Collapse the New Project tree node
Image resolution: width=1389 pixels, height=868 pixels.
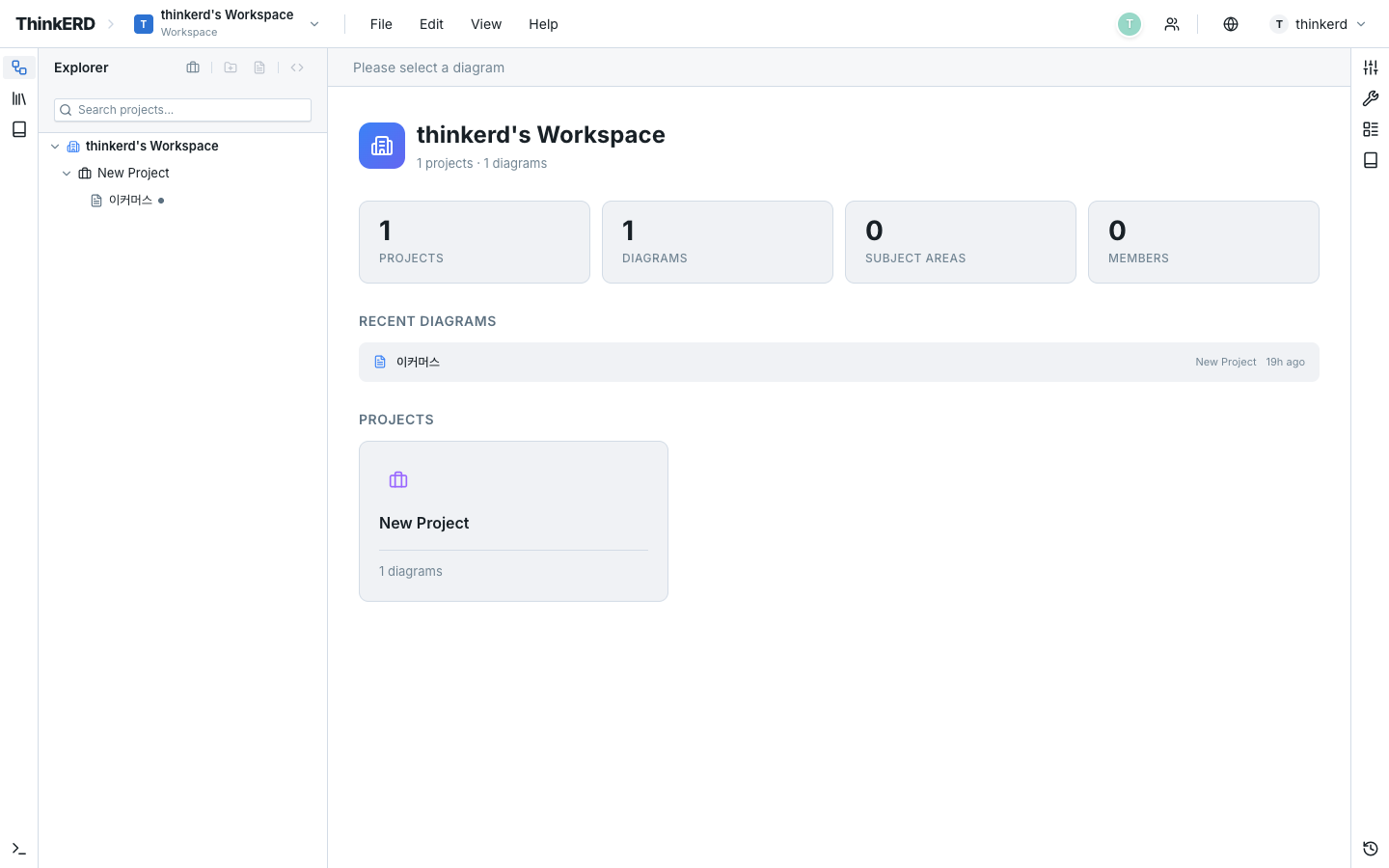67,174
